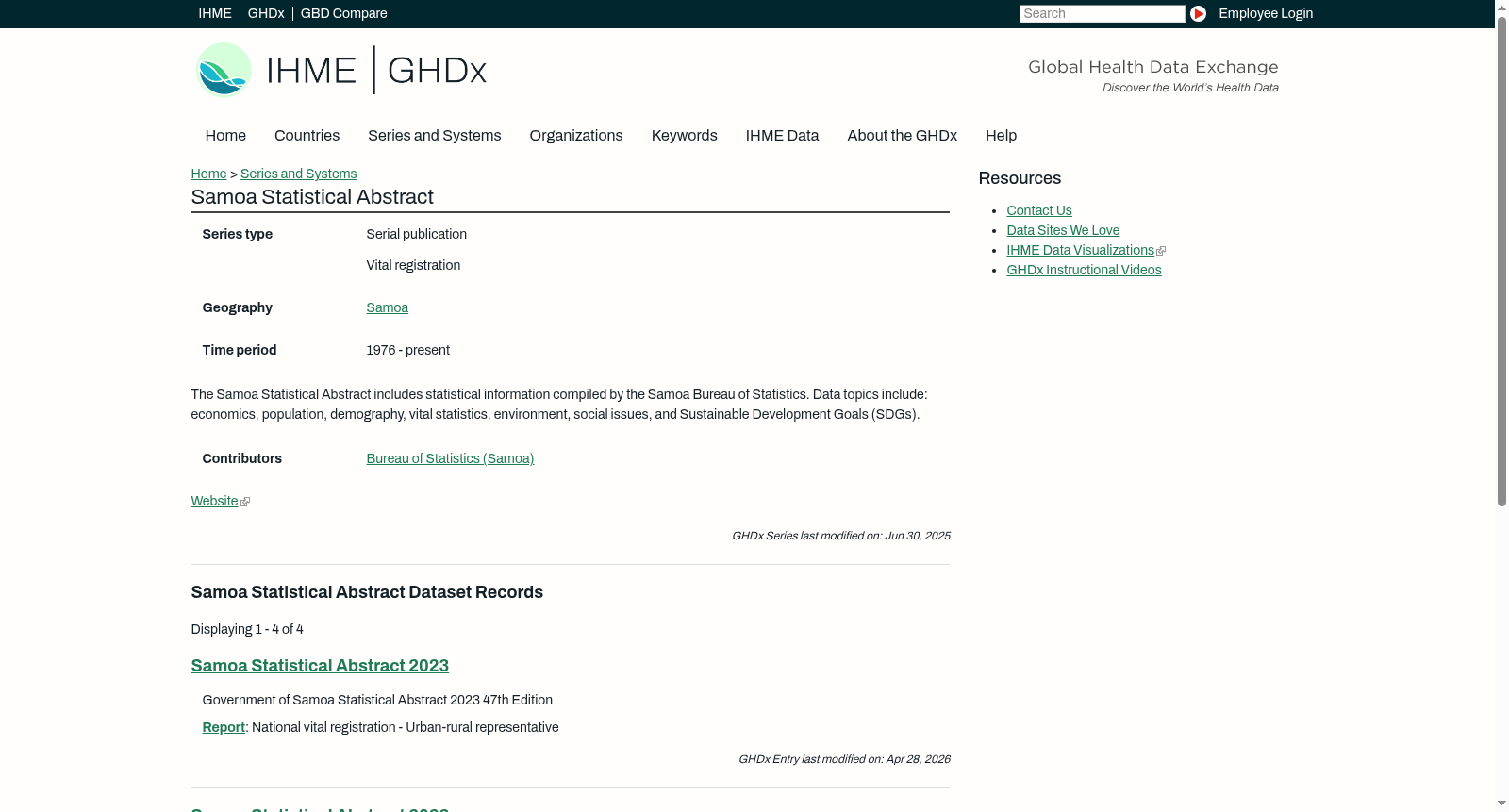Open the Series and Systems menu
Image resolution: width=1509 pixels, height=812 pixels.
[x=434, y=135]
